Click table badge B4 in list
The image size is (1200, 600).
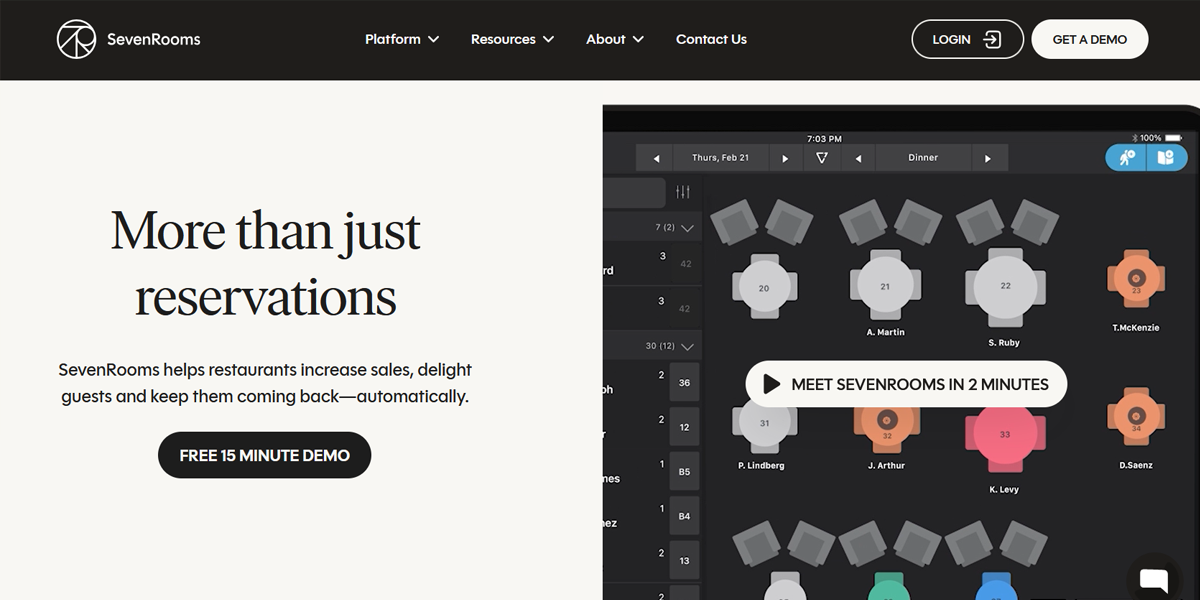[x=684, y=517]
